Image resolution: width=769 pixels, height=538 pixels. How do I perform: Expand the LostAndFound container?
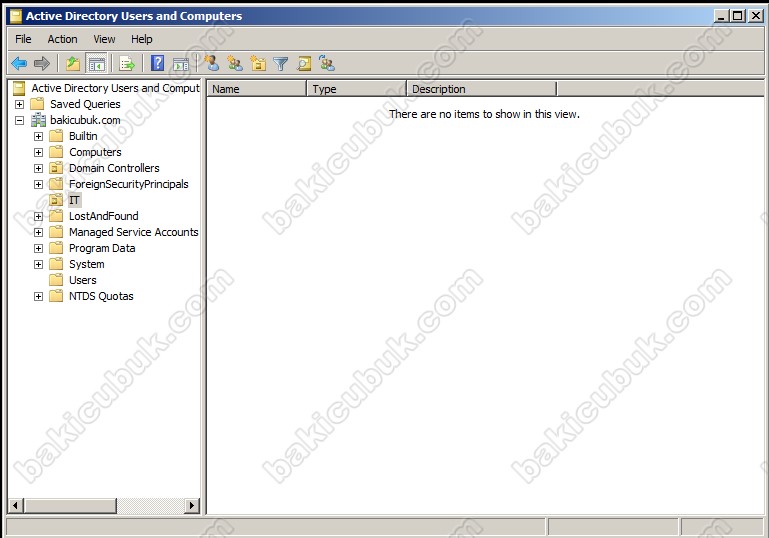click(x=38, y=216)
